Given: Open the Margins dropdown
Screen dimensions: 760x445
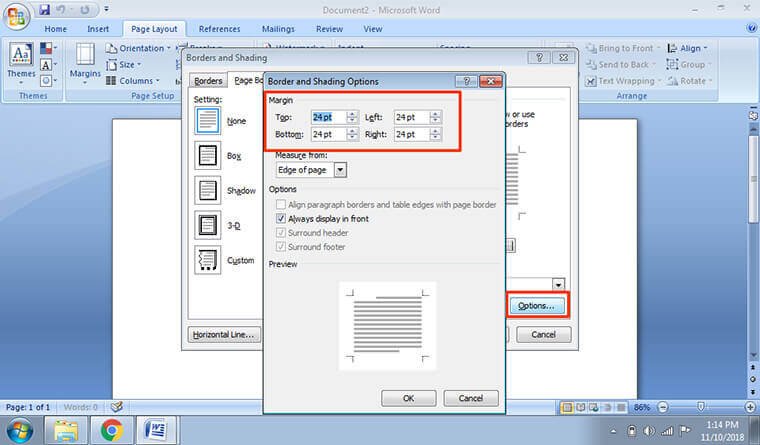Looking at the screenshot, I should pos(85,64).
